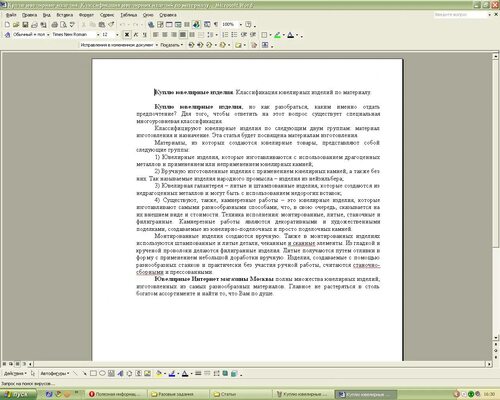Image resolution: width=500 pixels, height=400 pixels.
Task: Open the Вставка menu
Action: pos(64,15)
